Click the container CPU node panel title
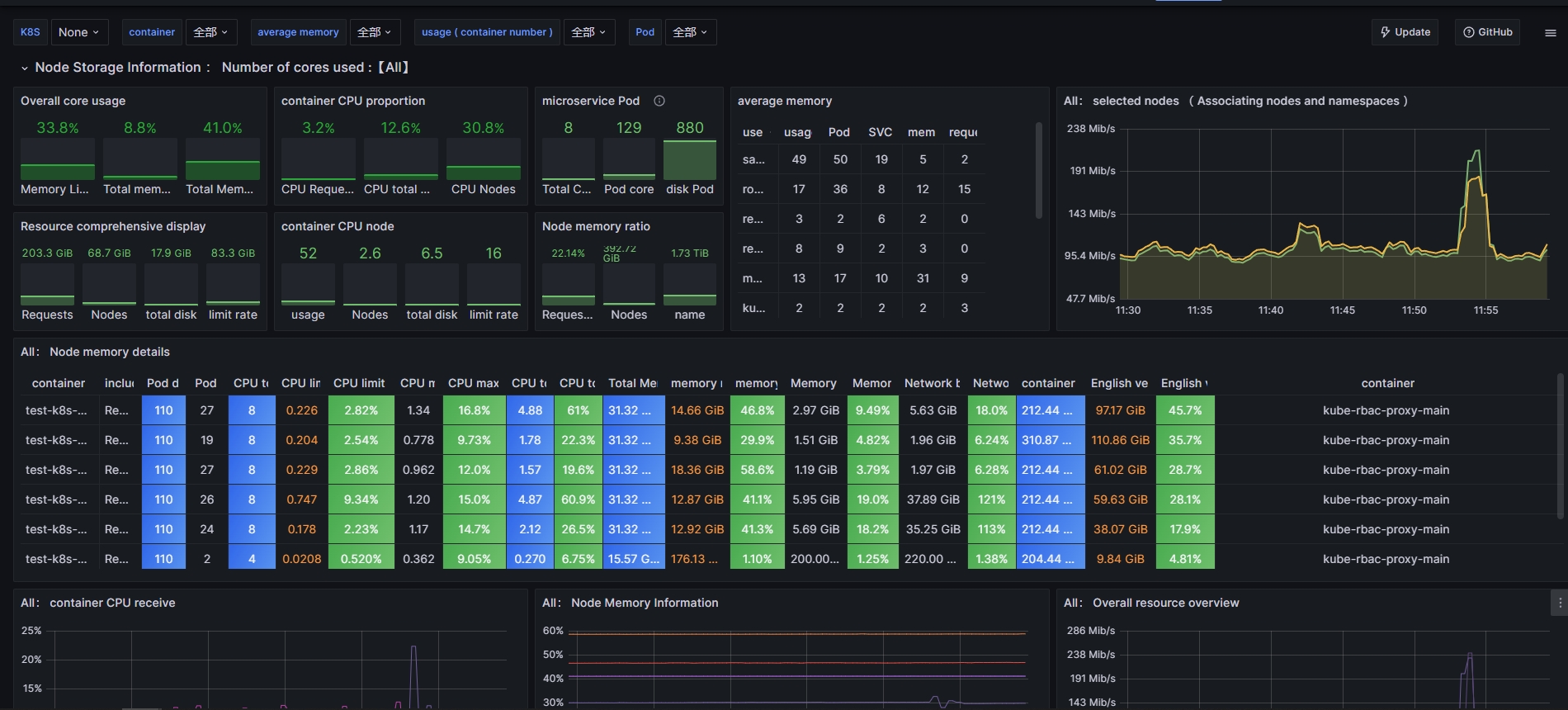 pyautogui.click(x=338, y=226)
